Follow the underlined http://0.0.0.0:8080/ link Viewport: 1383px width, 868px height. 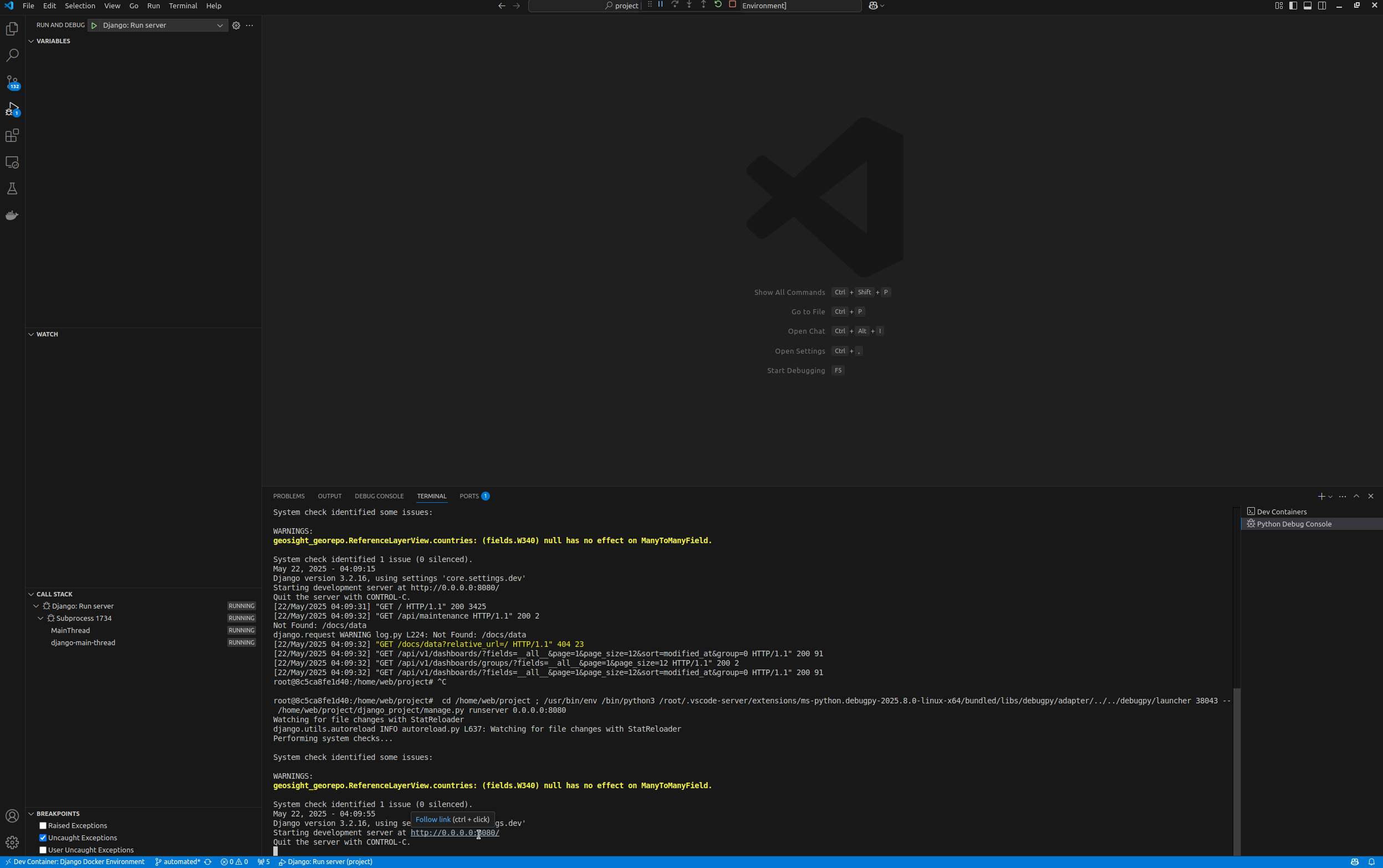pos(455,833)
